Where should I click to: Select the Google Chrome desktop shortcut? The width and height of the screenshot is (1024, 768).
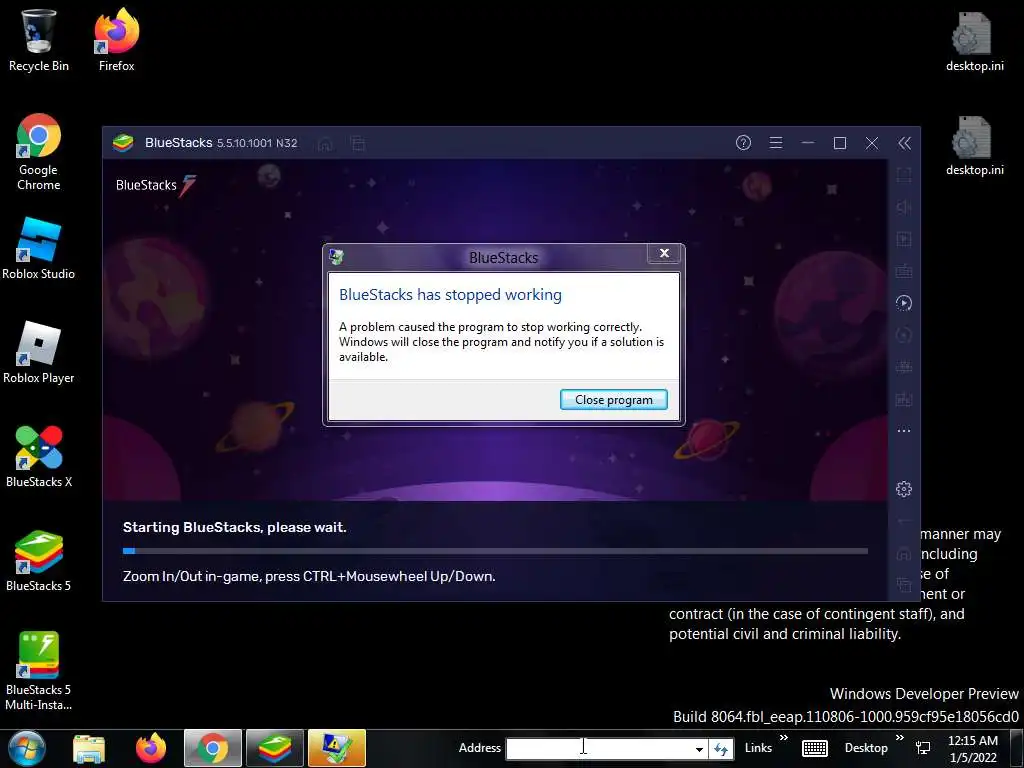[x=39, y=152]
